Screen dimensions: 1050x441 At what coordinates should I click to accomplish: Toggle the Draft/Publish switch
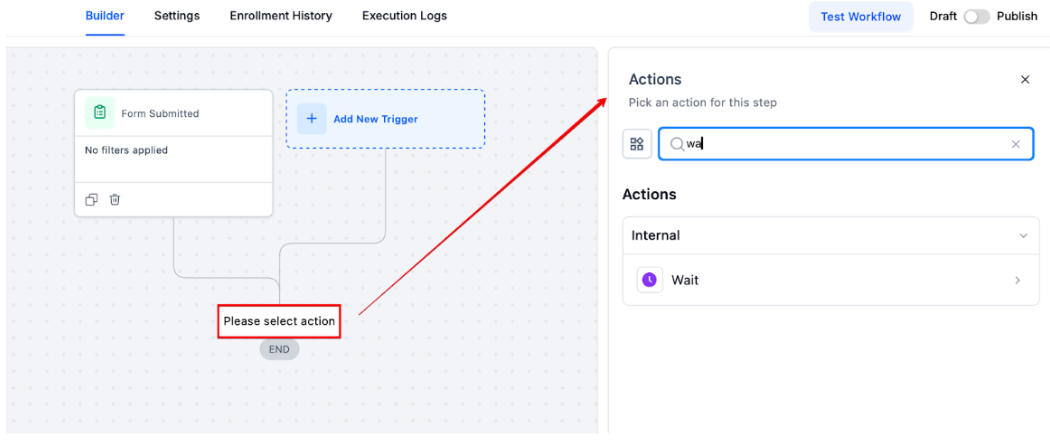pyautogui.click(x=976, y=17)
